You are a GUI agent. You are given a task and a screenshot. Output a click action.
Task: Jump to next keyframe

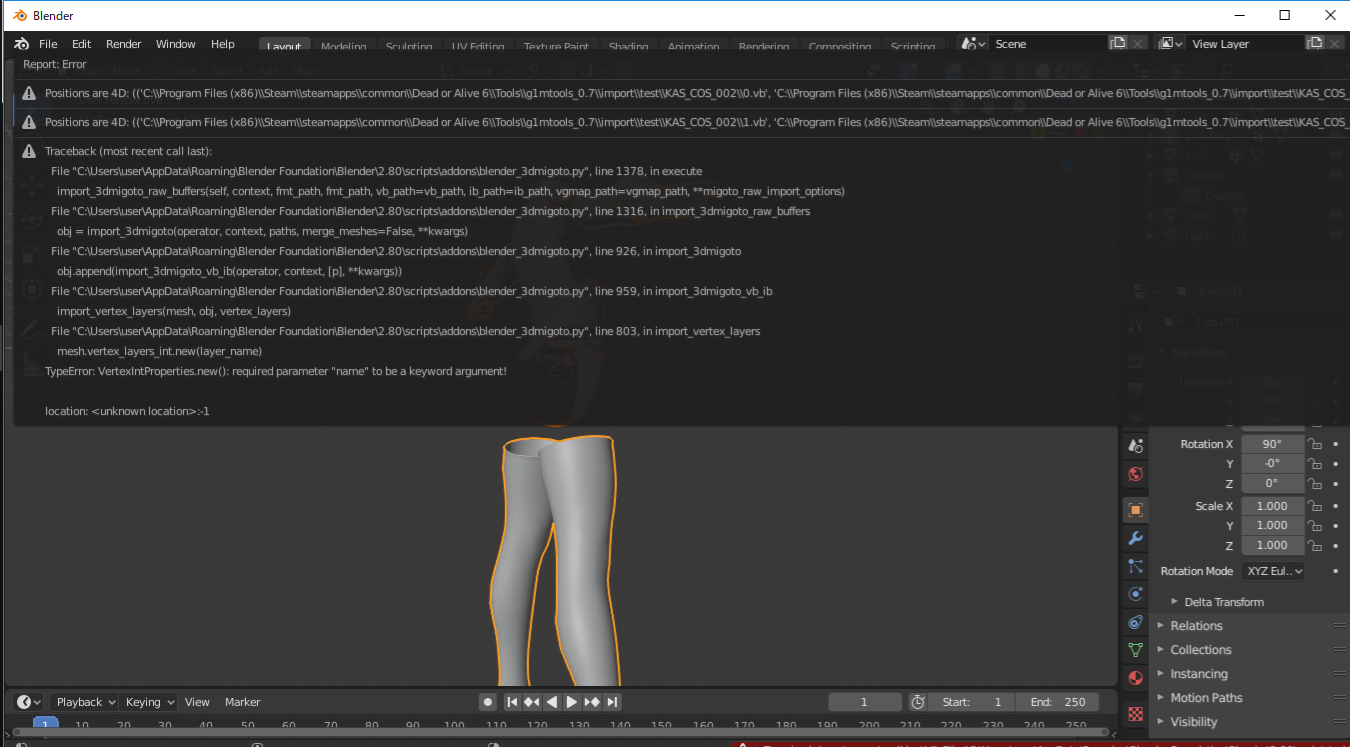click(592, 702)
